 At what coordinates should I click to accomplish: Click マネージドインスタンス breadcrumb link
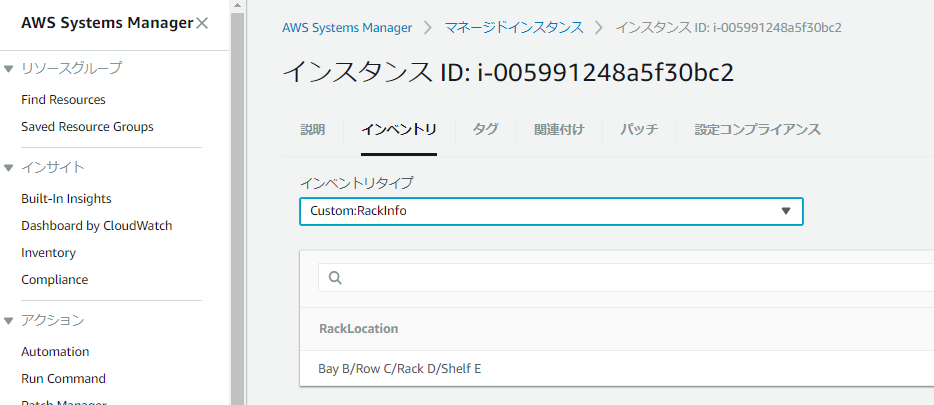tap(514, 27)
